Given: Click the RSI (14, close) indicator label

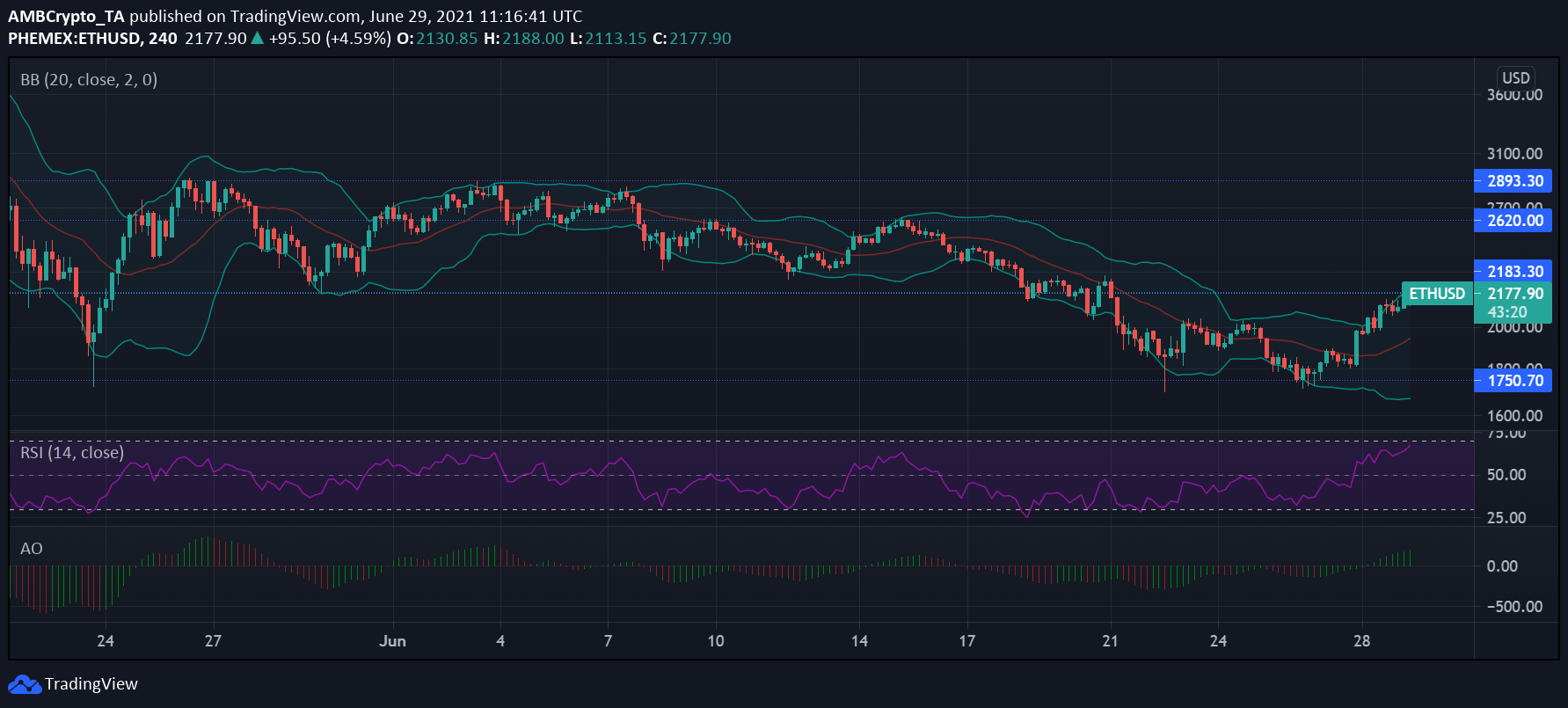Looking at the screenshot, I should tap(72, 453).
